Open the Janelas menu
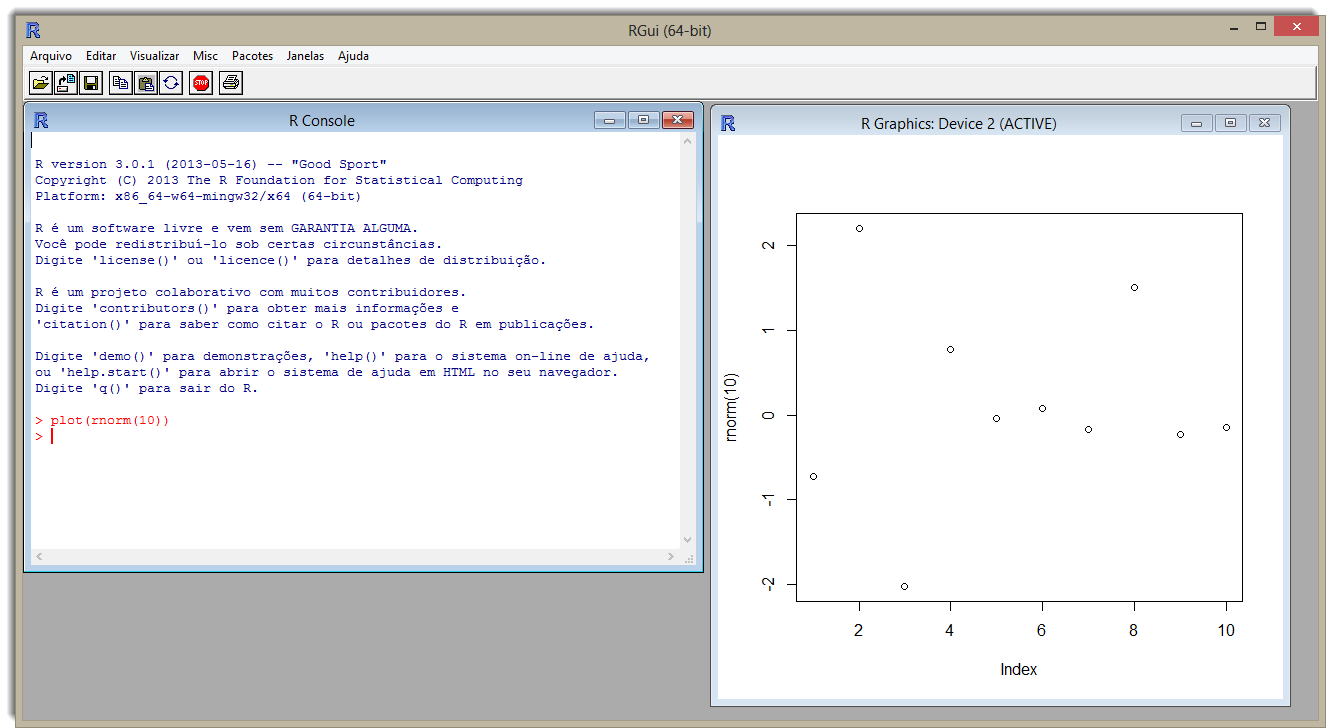This screenshot has height=728, width=1326. [x=306, y=56]
